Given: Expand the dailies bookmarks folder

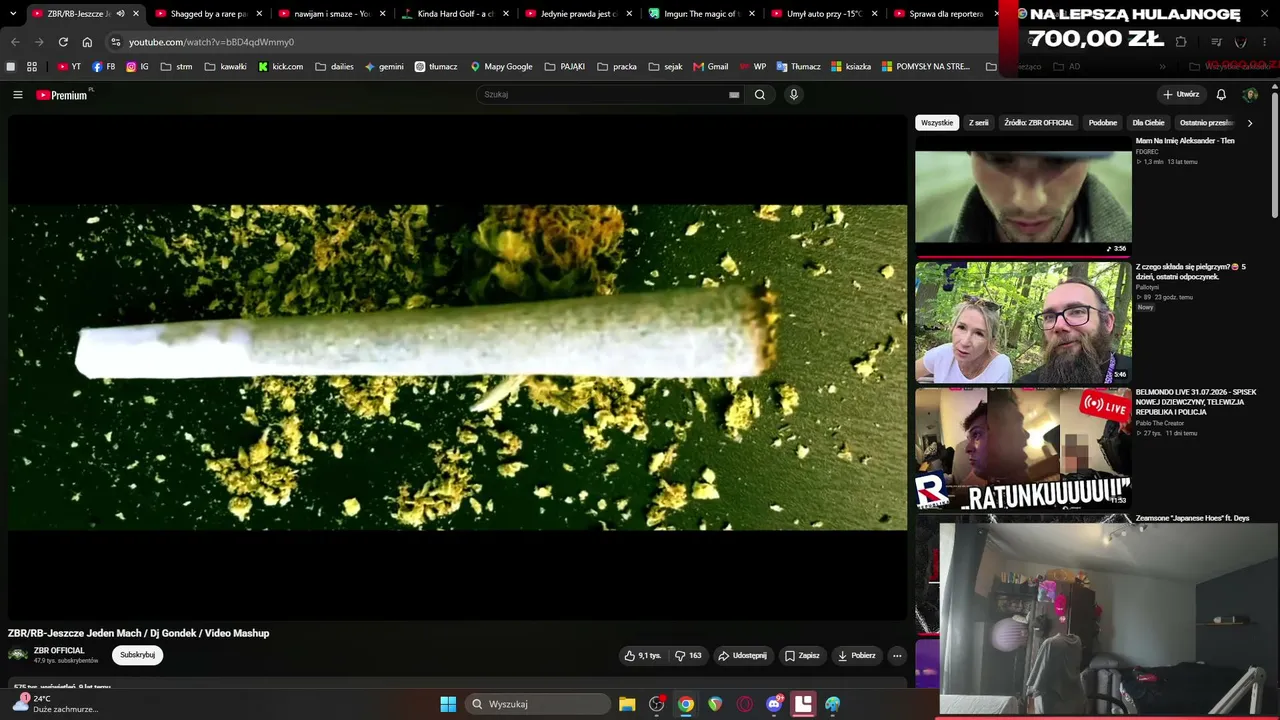Looking at the screenshot, I should click(334, 67).
